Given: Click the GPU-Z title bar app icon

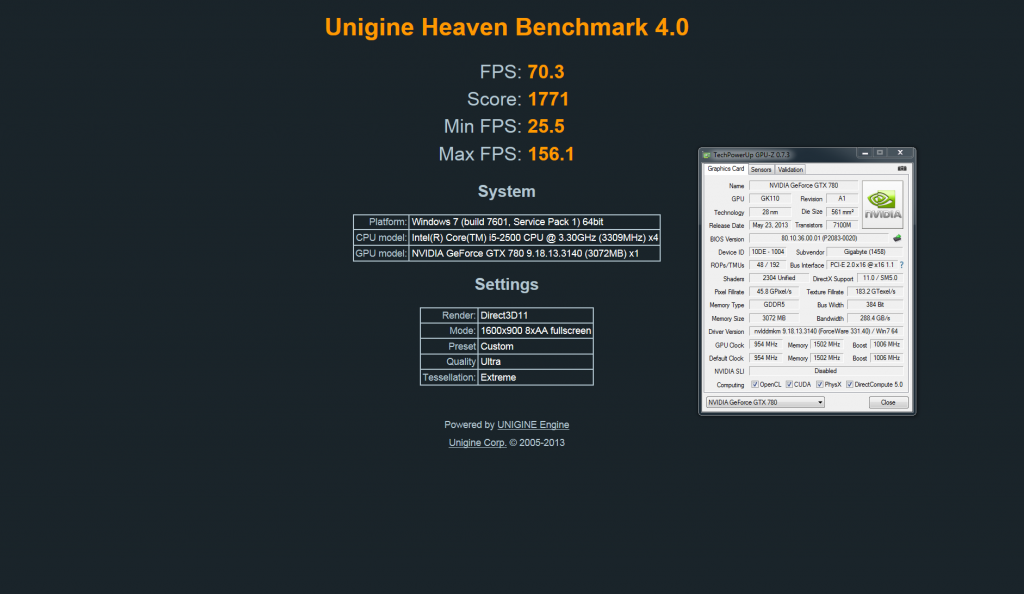Looking at the screenshot, I should pos(708,155).
